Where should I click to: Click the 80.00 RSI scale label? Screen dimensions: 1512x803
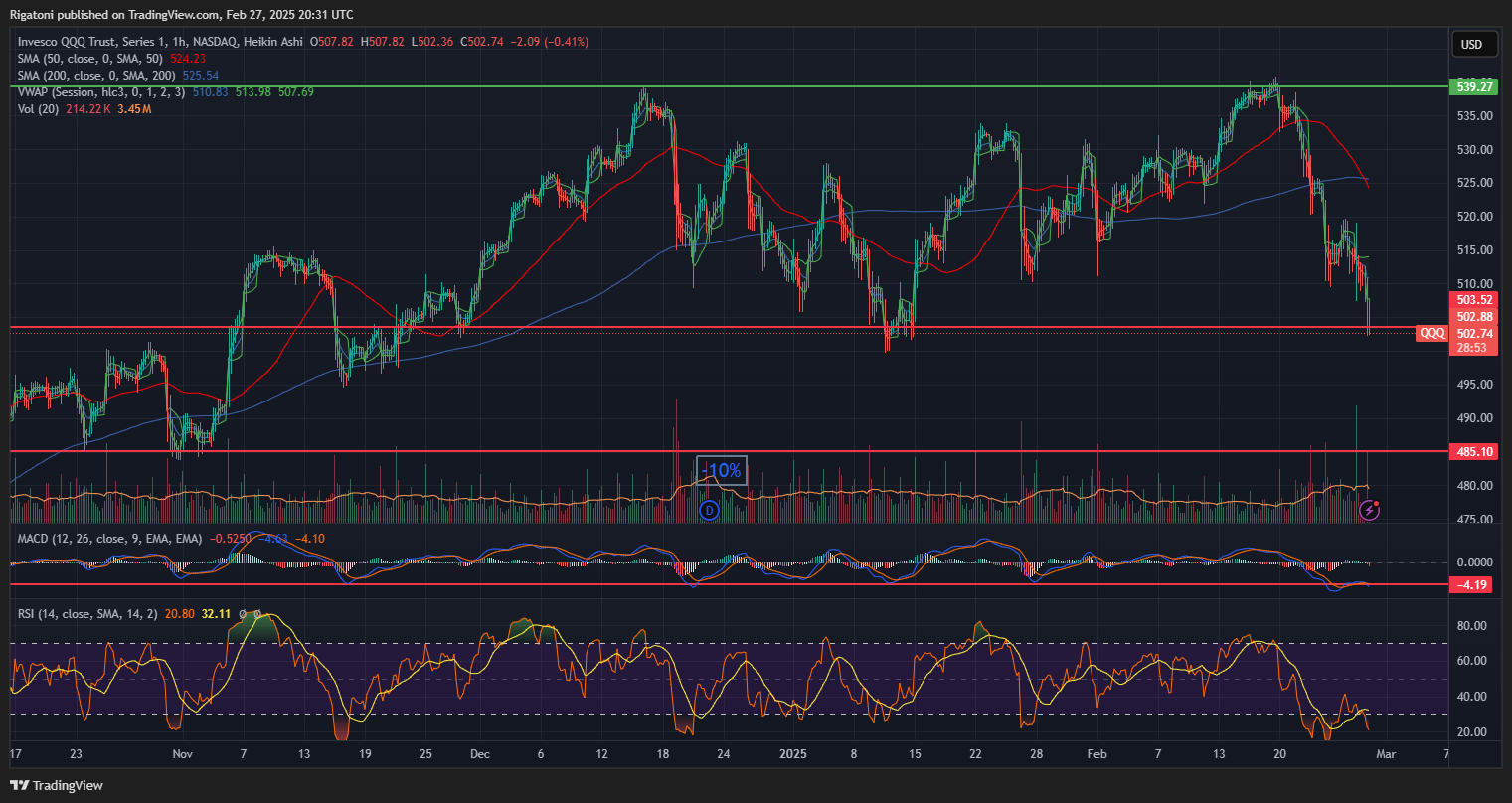point(1472,625)
